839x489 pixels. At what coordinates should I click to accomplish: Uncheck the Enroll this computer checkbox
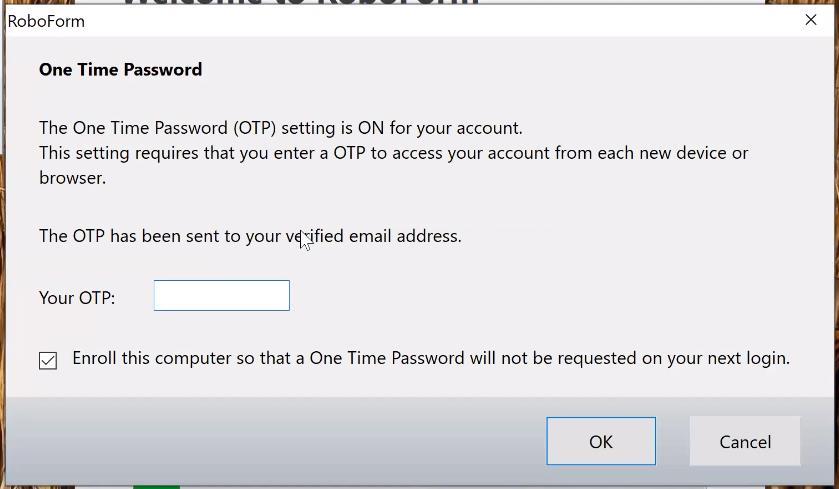[x=48, y=360]
